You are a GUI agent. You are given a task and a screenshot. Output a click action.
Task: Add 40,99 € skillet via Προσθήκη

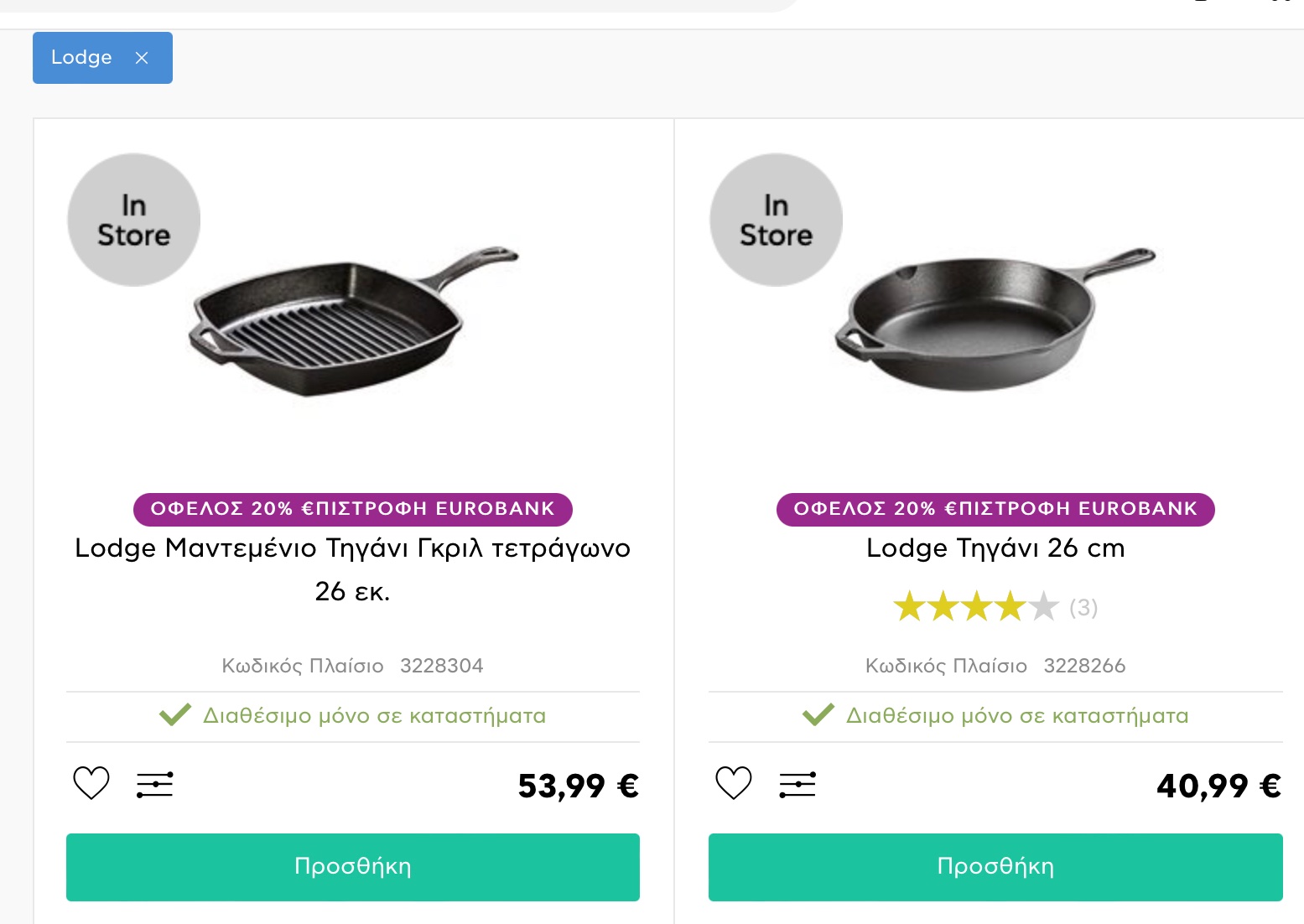[x=995, y=867]
